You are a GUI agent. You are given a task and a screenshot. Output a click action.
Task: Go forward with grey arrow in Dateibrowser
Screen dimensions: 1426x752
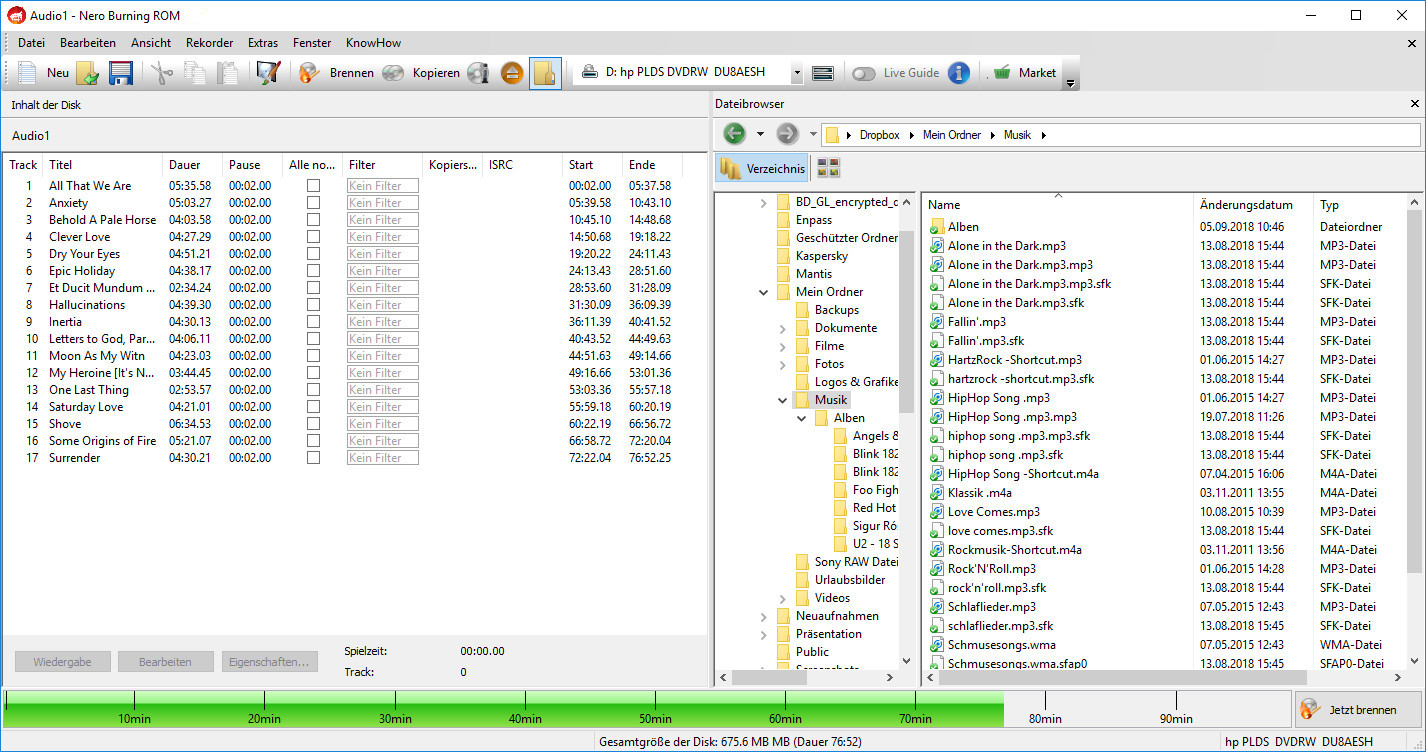(787, 134)
